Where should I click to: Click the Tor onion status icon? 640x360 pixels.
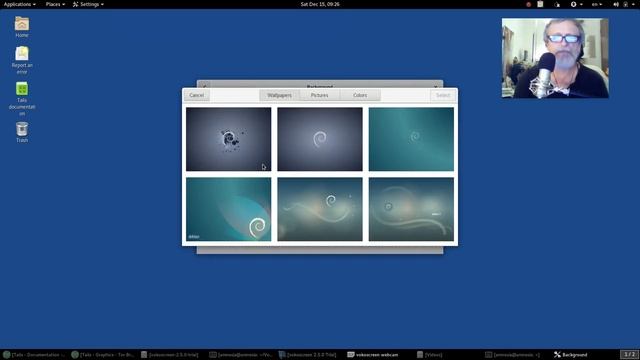557,4
